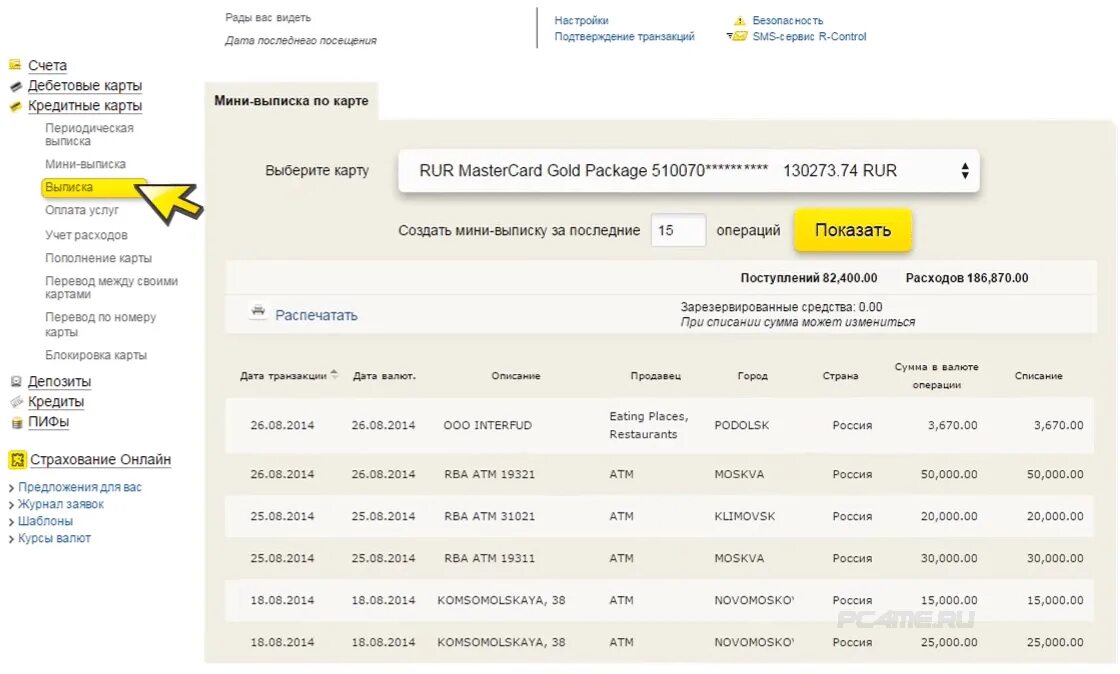The height and width of the screenshot is (674, 1120).
Task: Open the Настройки link
Action: 581,21
